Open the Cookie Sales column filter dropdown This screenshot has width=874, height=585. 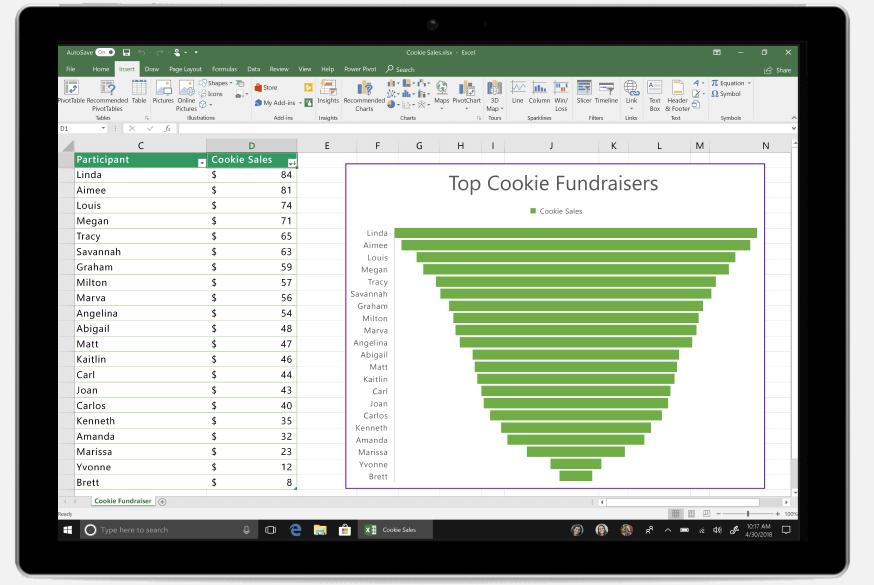pos(292,163)
